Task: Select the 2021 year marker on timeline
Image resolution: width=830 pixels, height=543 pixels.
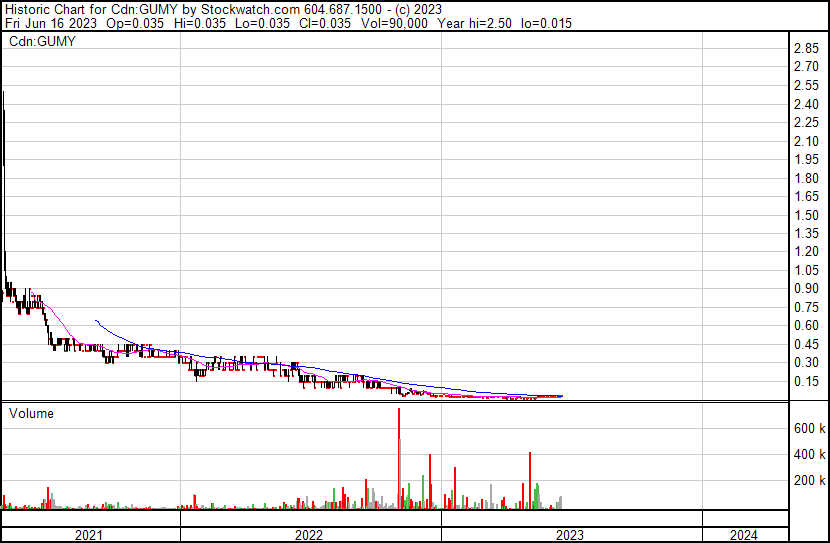Action: [90, 535]
